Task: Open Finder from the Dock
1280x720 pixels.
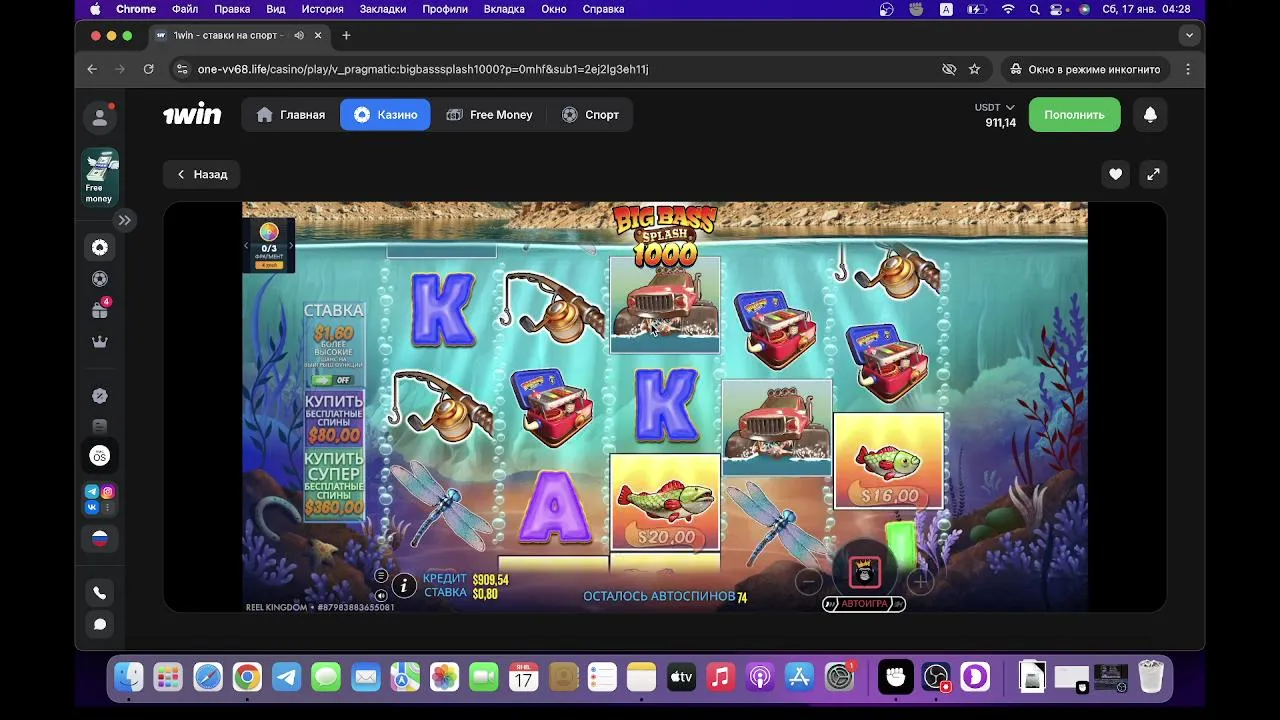Action: pos(129,677)
